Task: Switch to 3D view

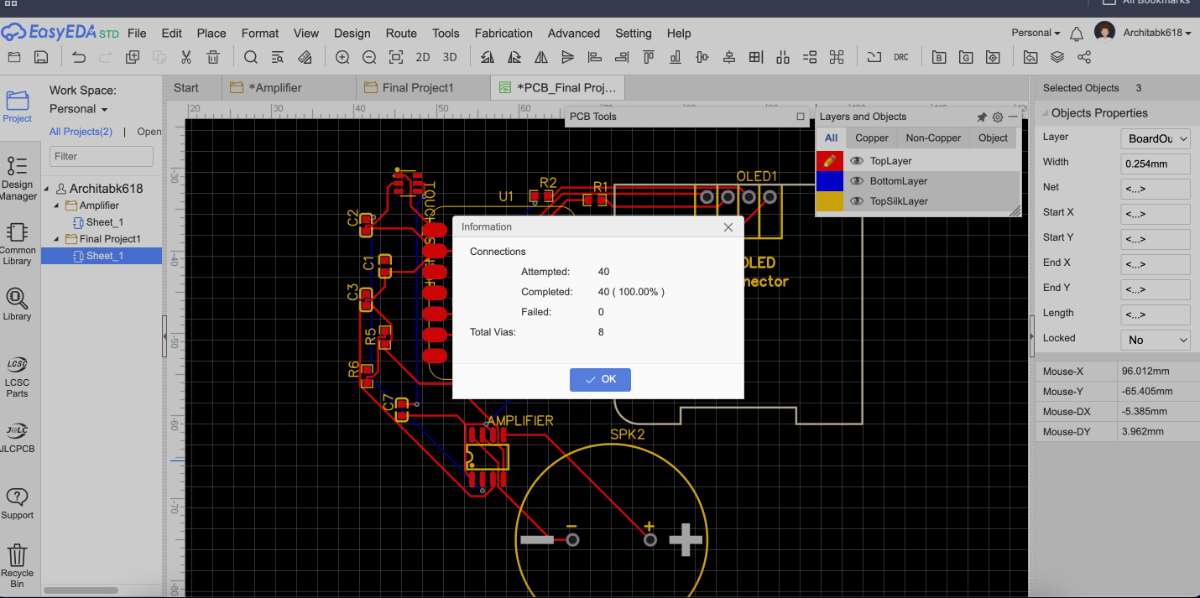Action: [450, 57]
